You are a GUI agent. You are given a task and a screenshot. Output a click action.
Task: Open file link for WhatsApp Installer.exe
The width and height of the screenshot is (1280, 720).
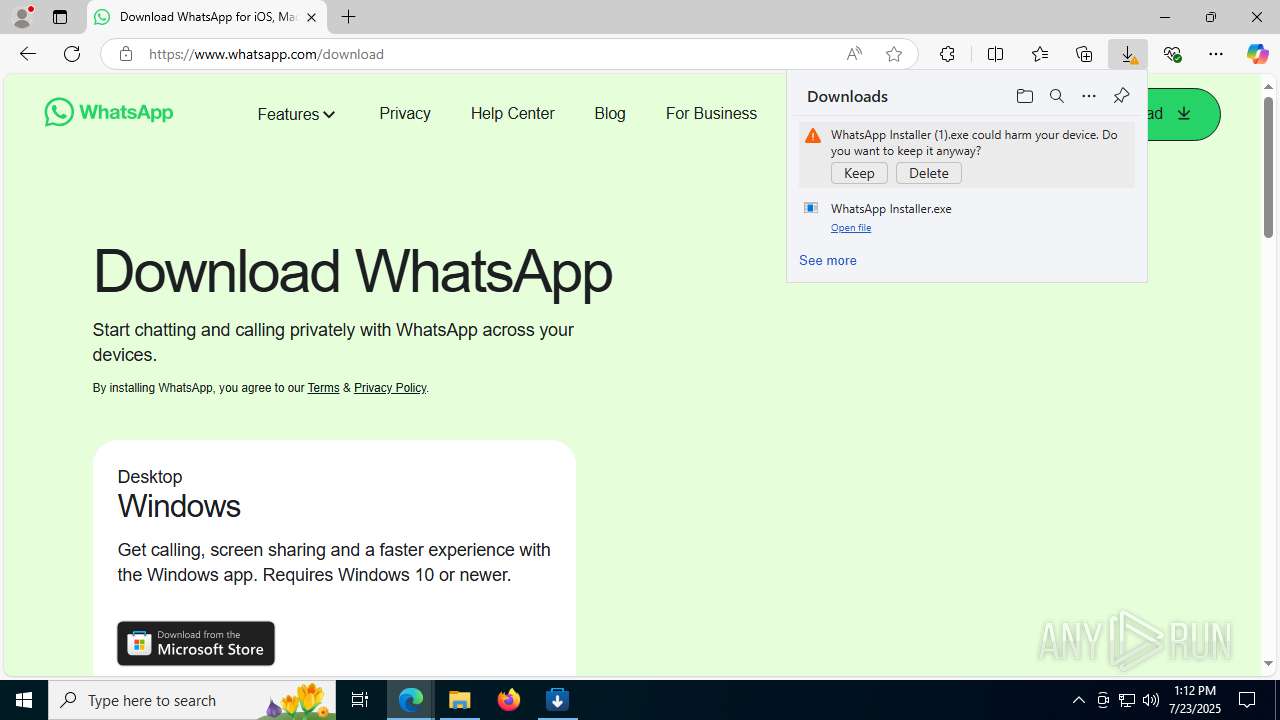pos(851,228)
